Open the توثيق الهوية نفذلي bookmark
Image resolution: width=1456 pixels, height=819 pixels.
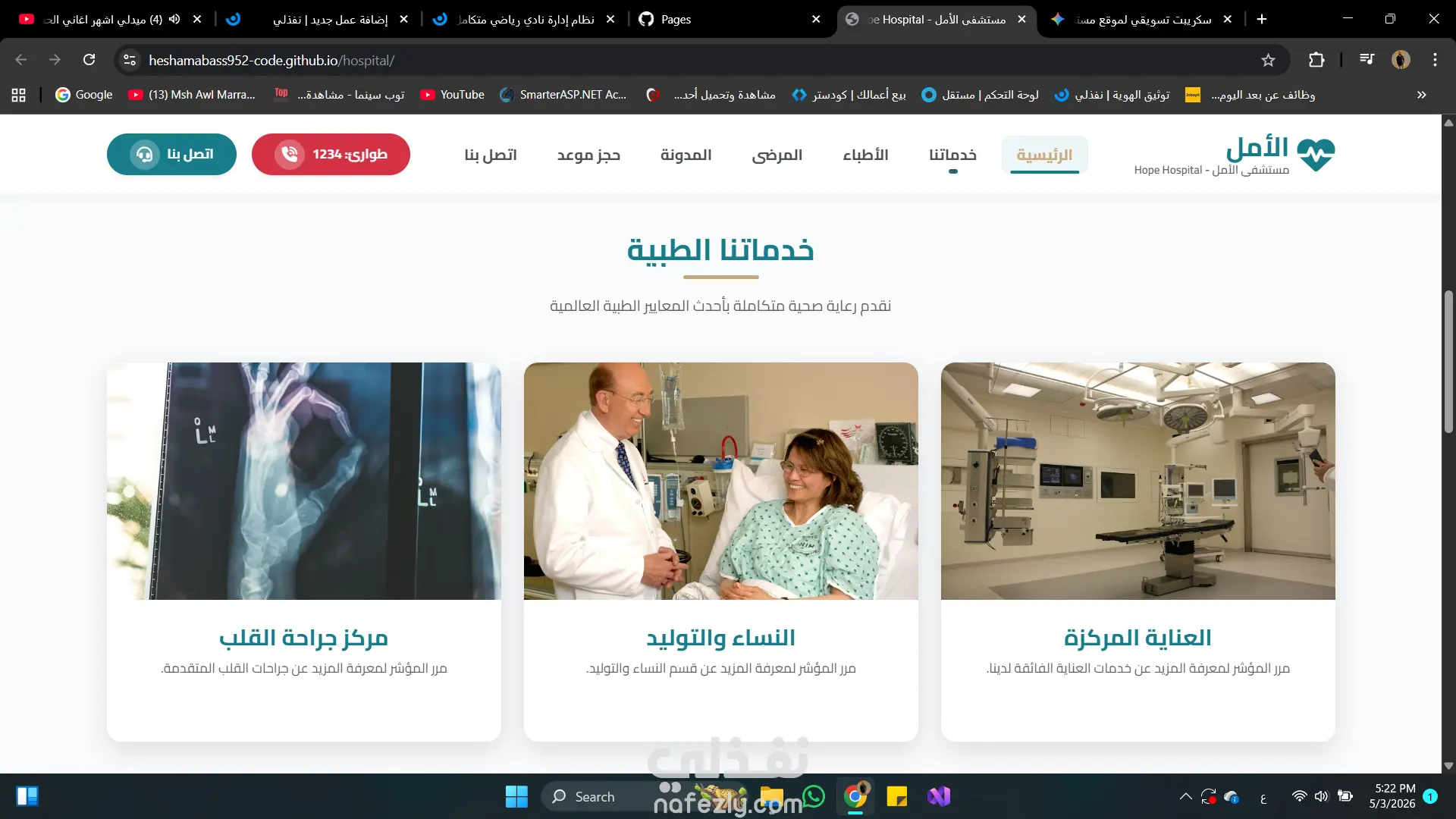point(1112,95)
